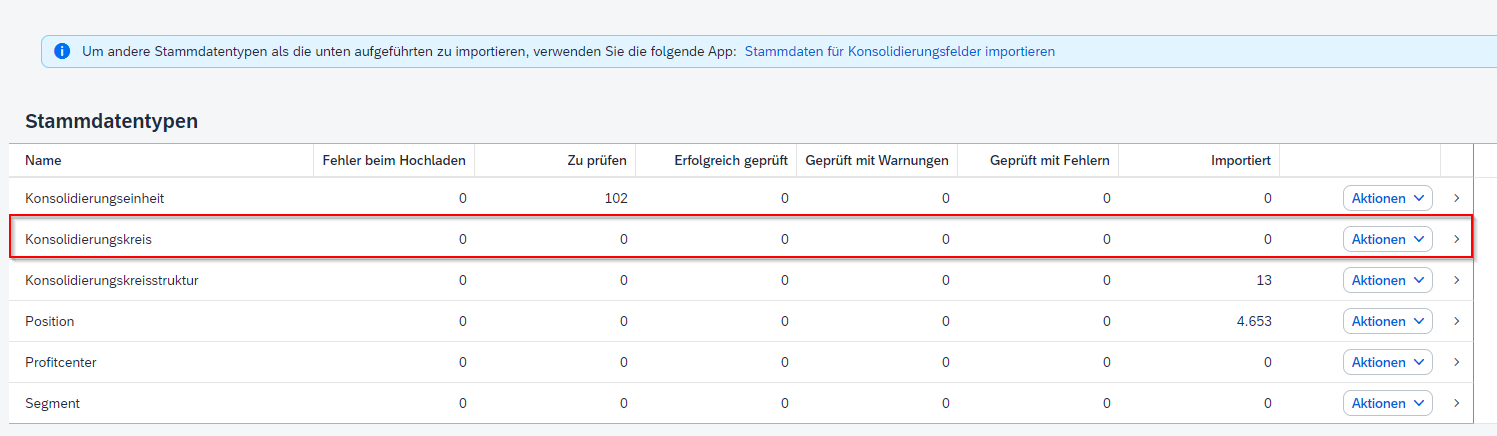Image resolution: width=1497 pixels, height=436 pixels.
Task: Open Aktionen dropdown in Position row
Action: tap(1387, 321)
